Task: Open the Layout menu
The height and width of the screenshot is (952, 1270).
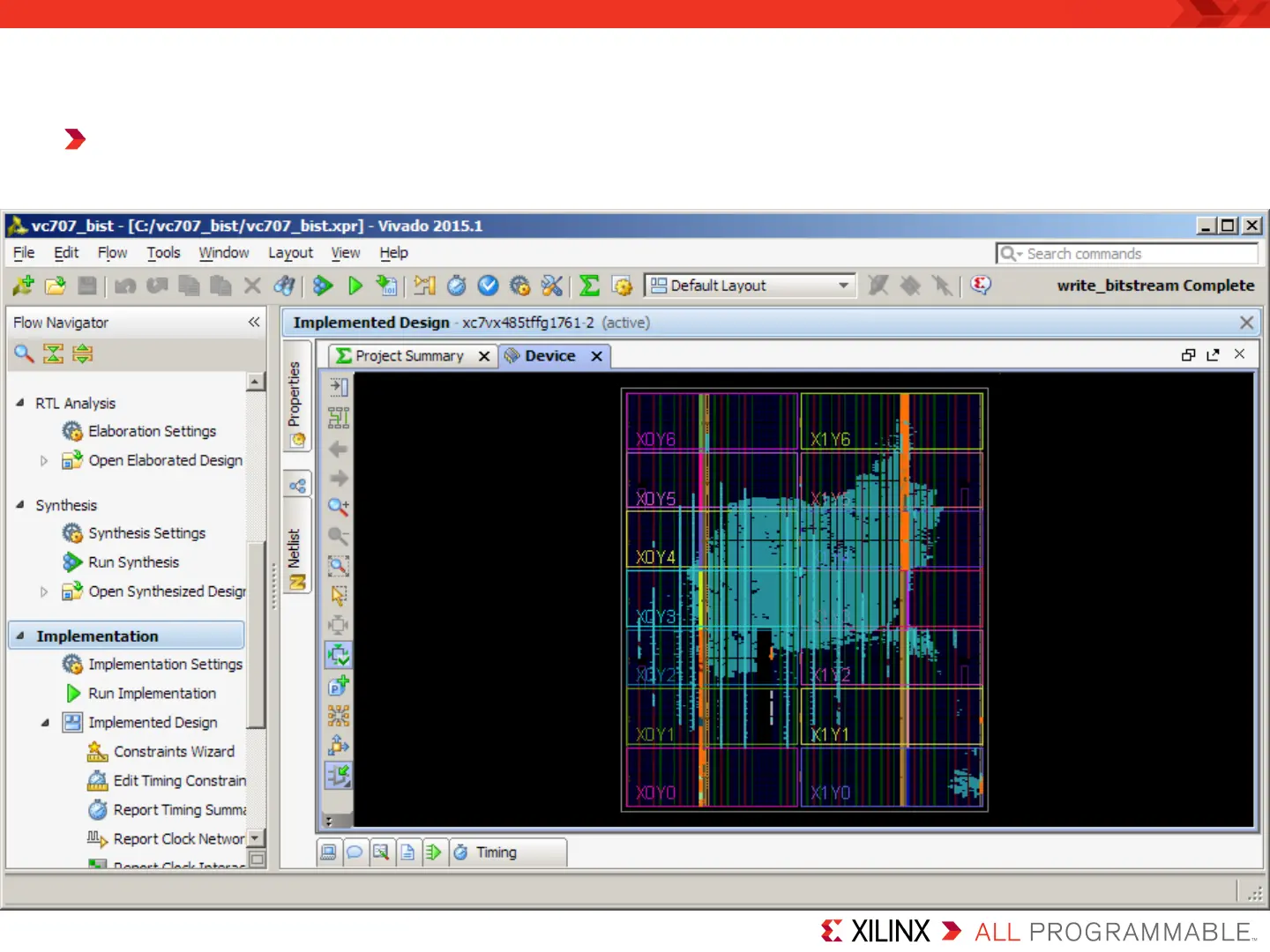Action: (290, 253)
